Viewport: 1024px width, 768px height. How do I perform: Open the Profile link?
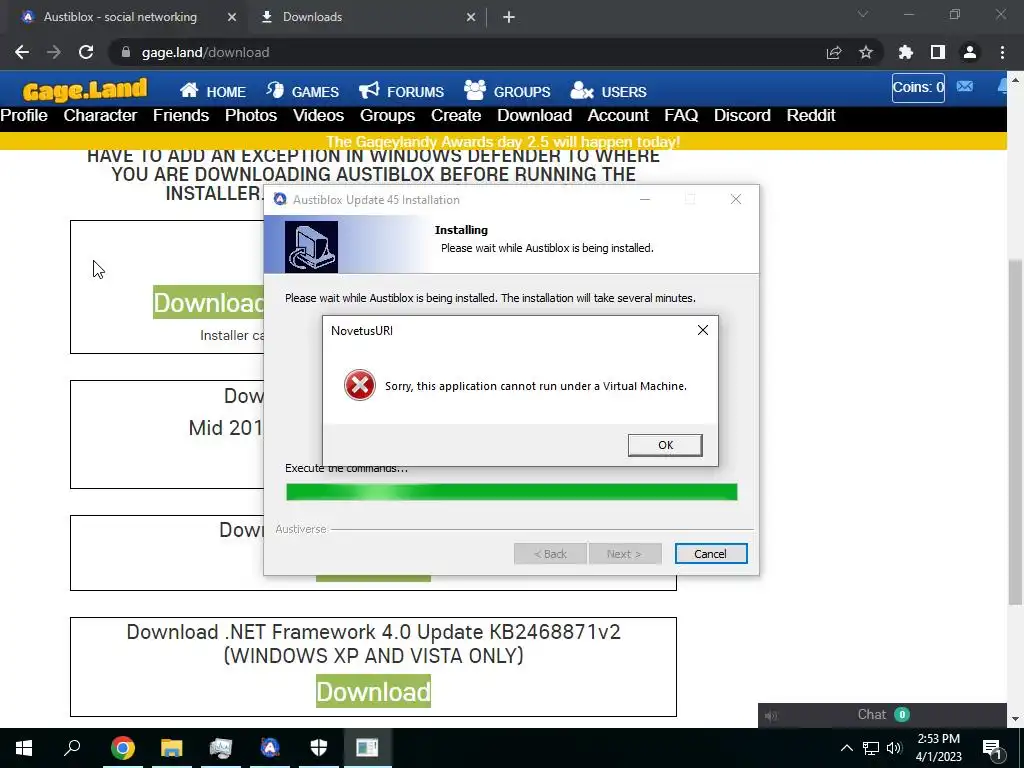pos(24,116)
